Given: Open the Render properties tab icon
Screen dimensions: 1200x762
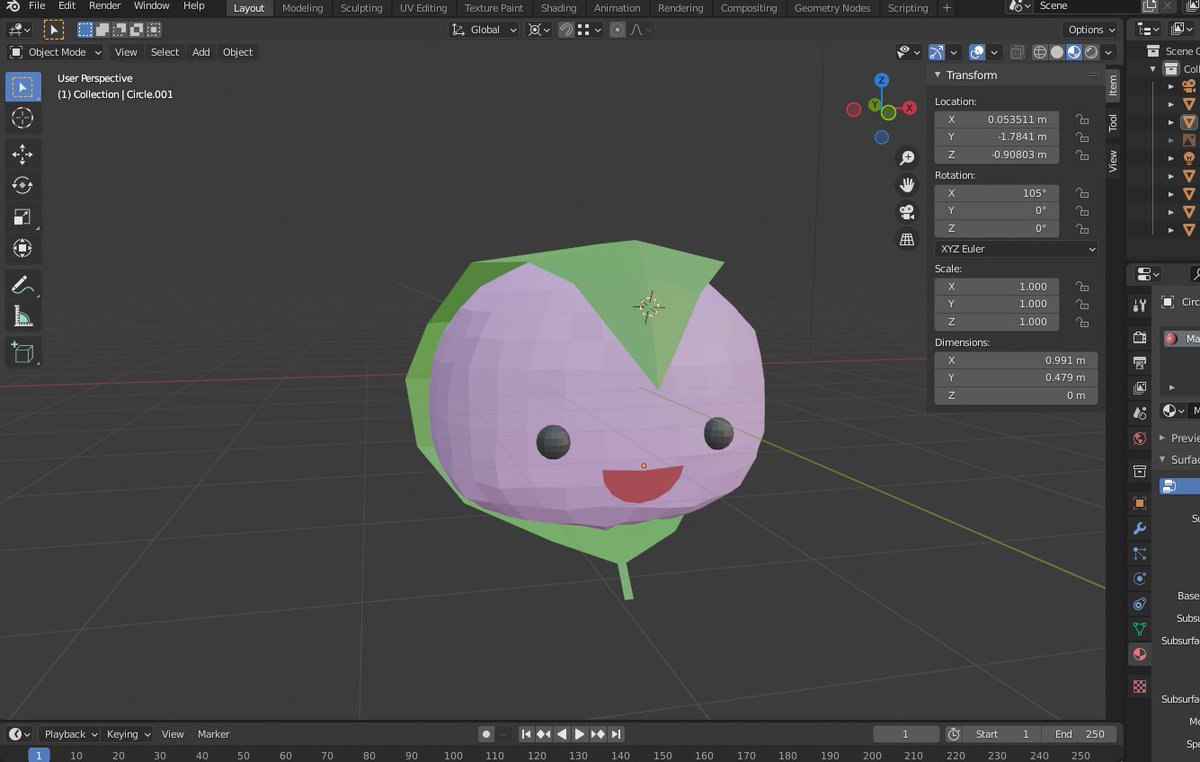Looking at the screenshot, I should pos(1139,337).
